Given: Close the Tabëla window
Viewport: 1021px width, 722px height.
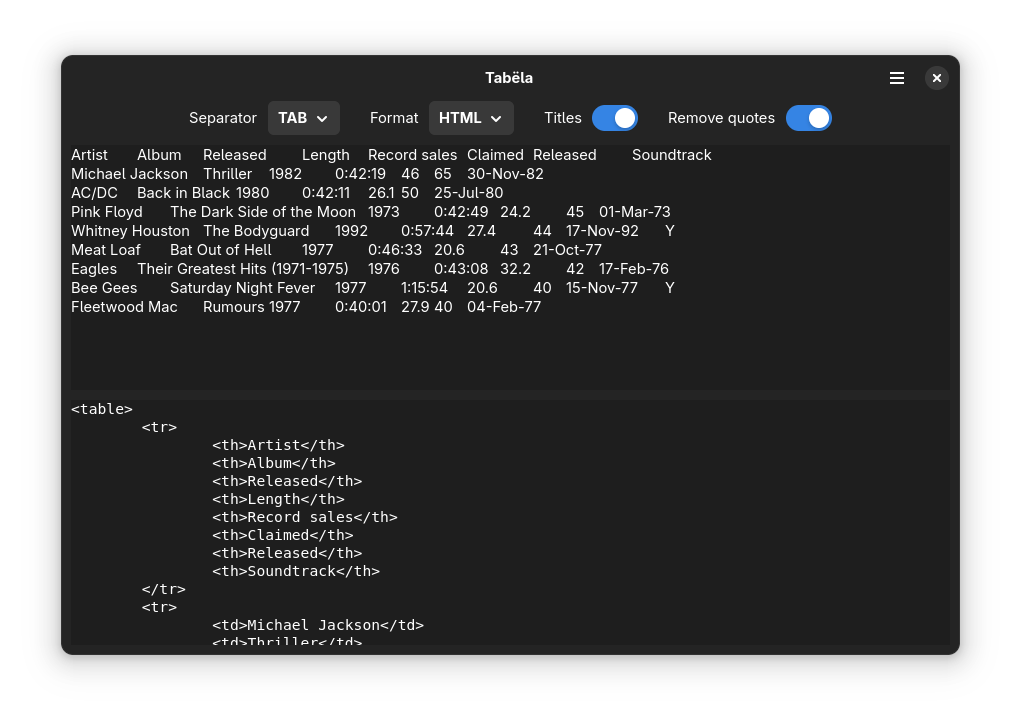Looking at the screenshot, I should (936, 78).
